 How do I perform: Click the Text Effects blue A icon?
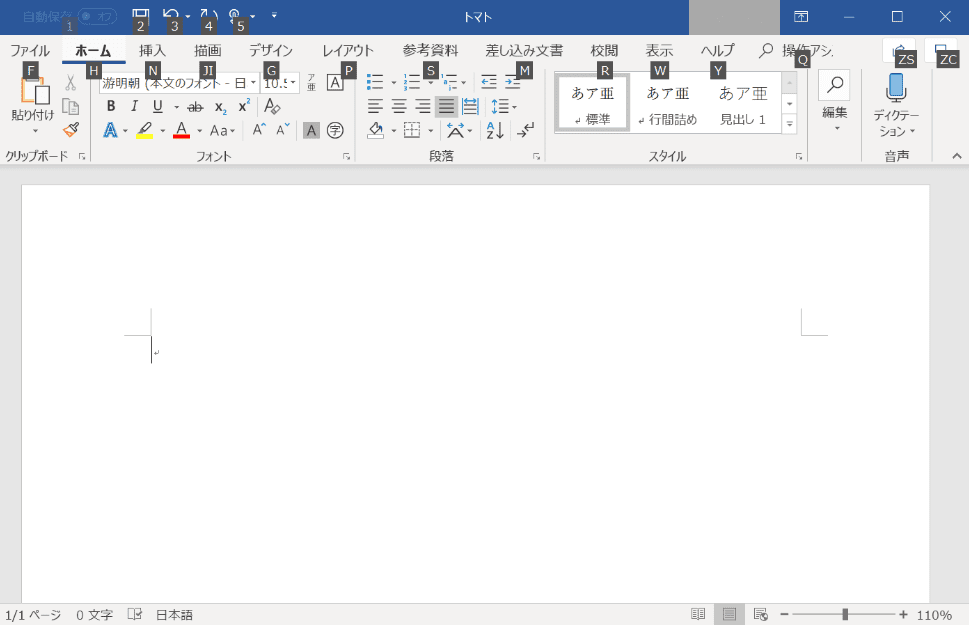110,130
